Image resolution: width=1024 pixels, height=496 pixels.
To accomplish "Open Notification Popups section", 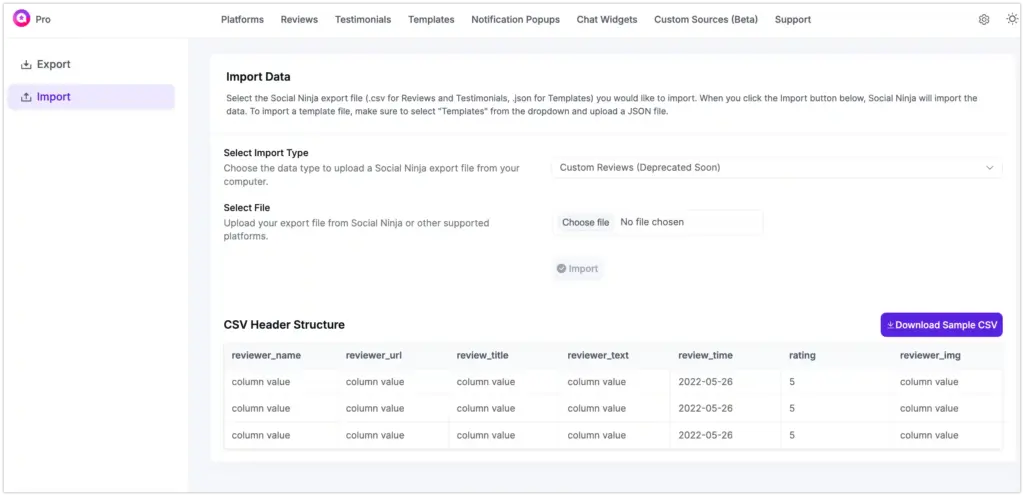I will 515,20.
